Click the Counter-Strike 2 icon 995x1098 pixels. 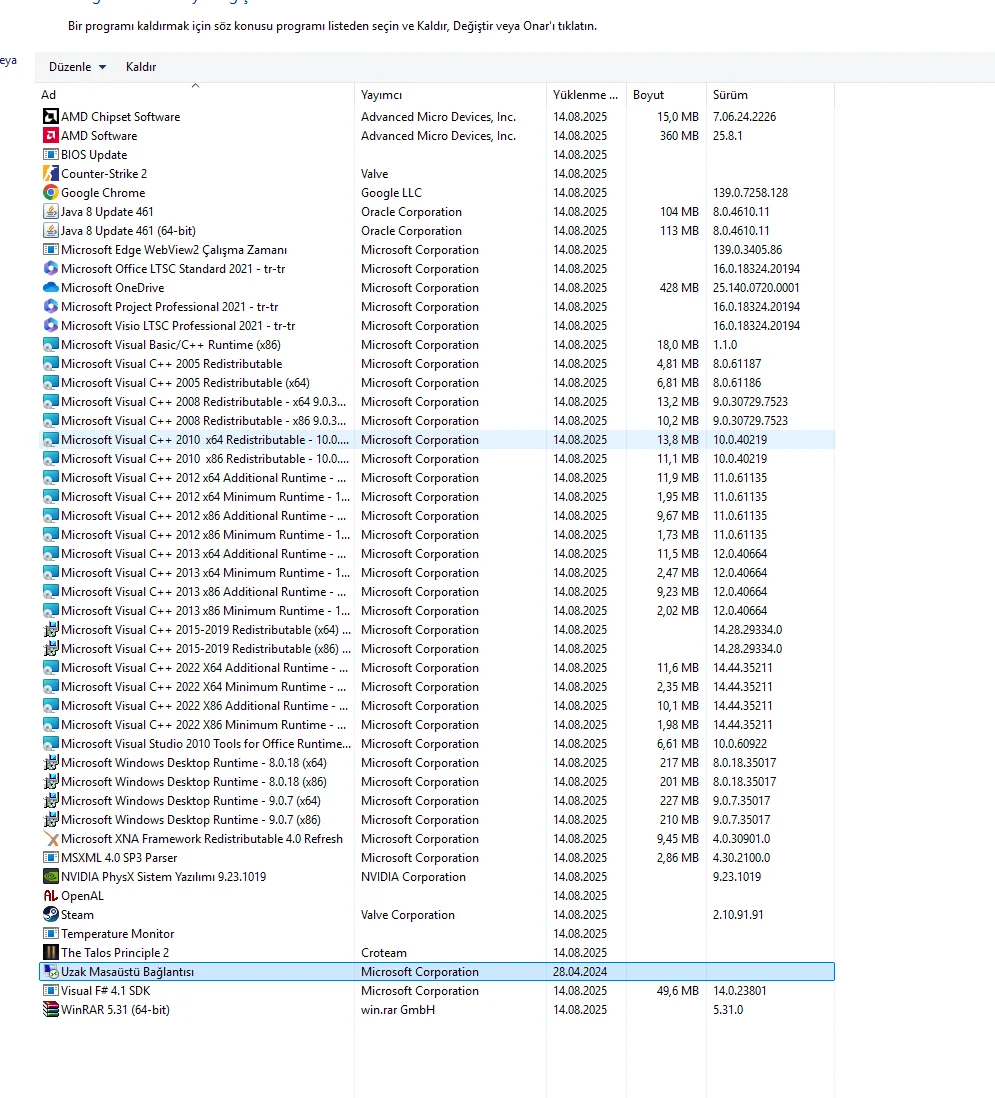pos(50,173)
